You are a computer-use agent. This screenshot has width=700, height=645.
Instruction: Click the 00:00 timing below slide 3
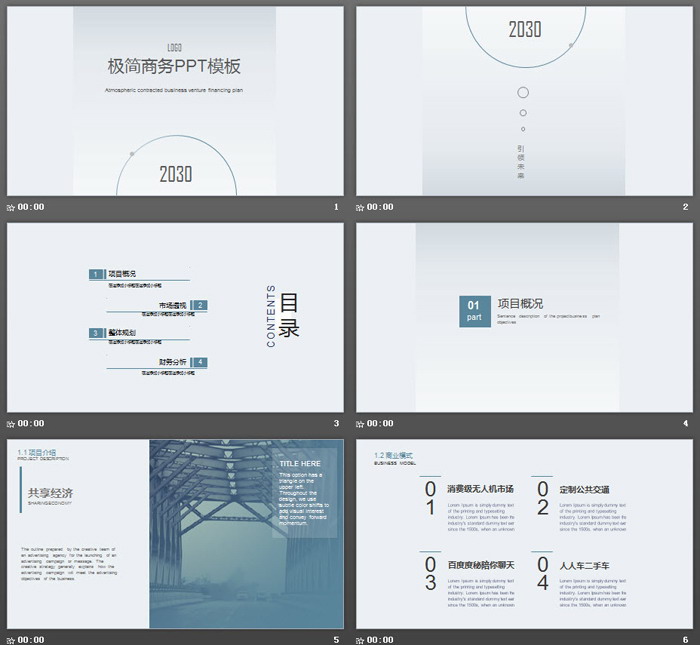pos(31,423)
